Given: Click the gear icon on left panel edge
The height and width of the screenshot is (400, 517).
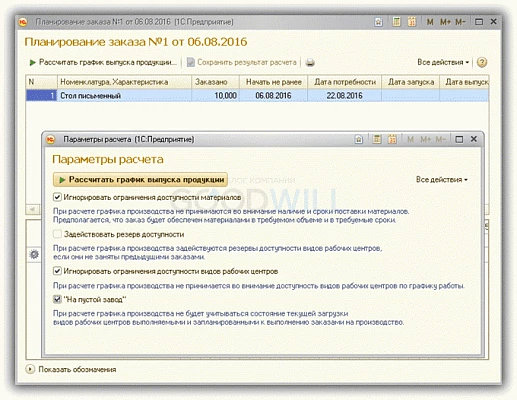Looking at the screenshot, I should click(34, 255).
